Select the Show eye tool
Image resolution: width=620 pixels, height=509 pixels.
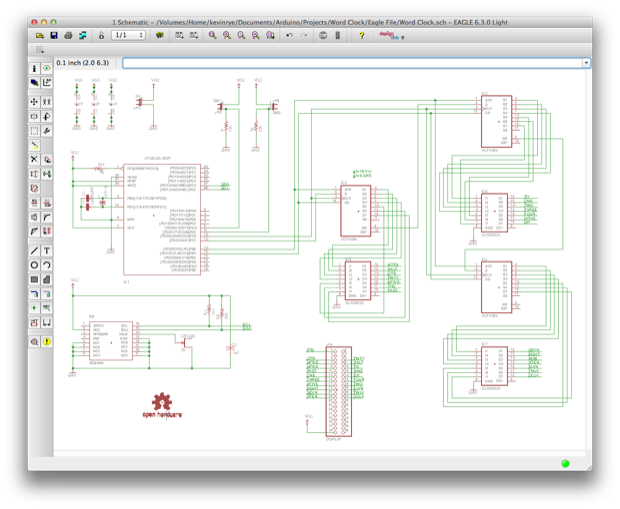coord(47,68)
